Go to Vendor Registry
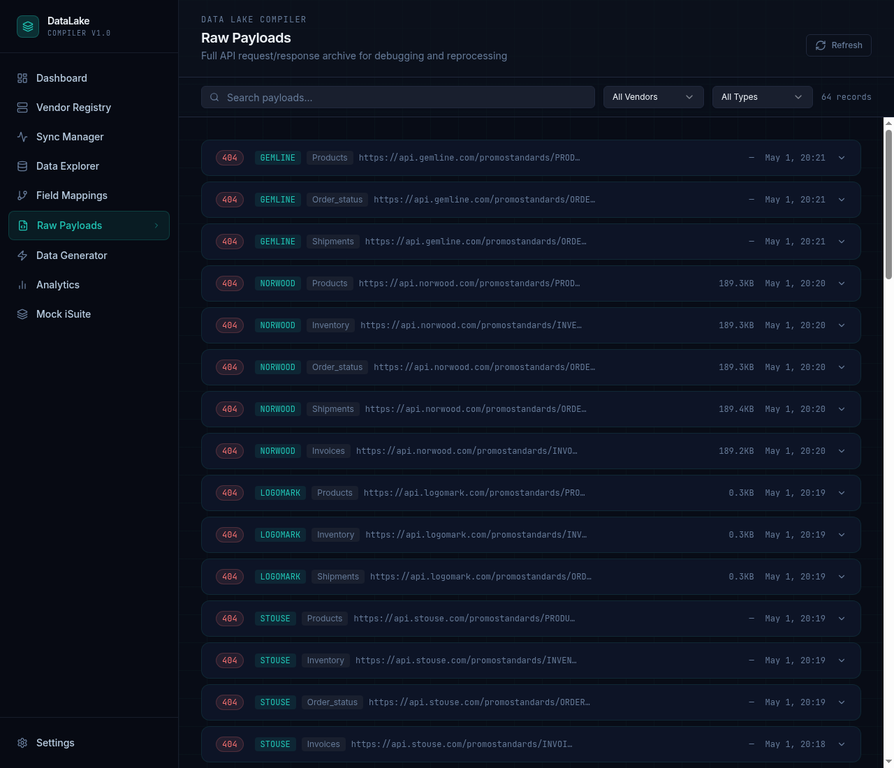The width and height of the screenshot is (894, 768). (89, 107)
